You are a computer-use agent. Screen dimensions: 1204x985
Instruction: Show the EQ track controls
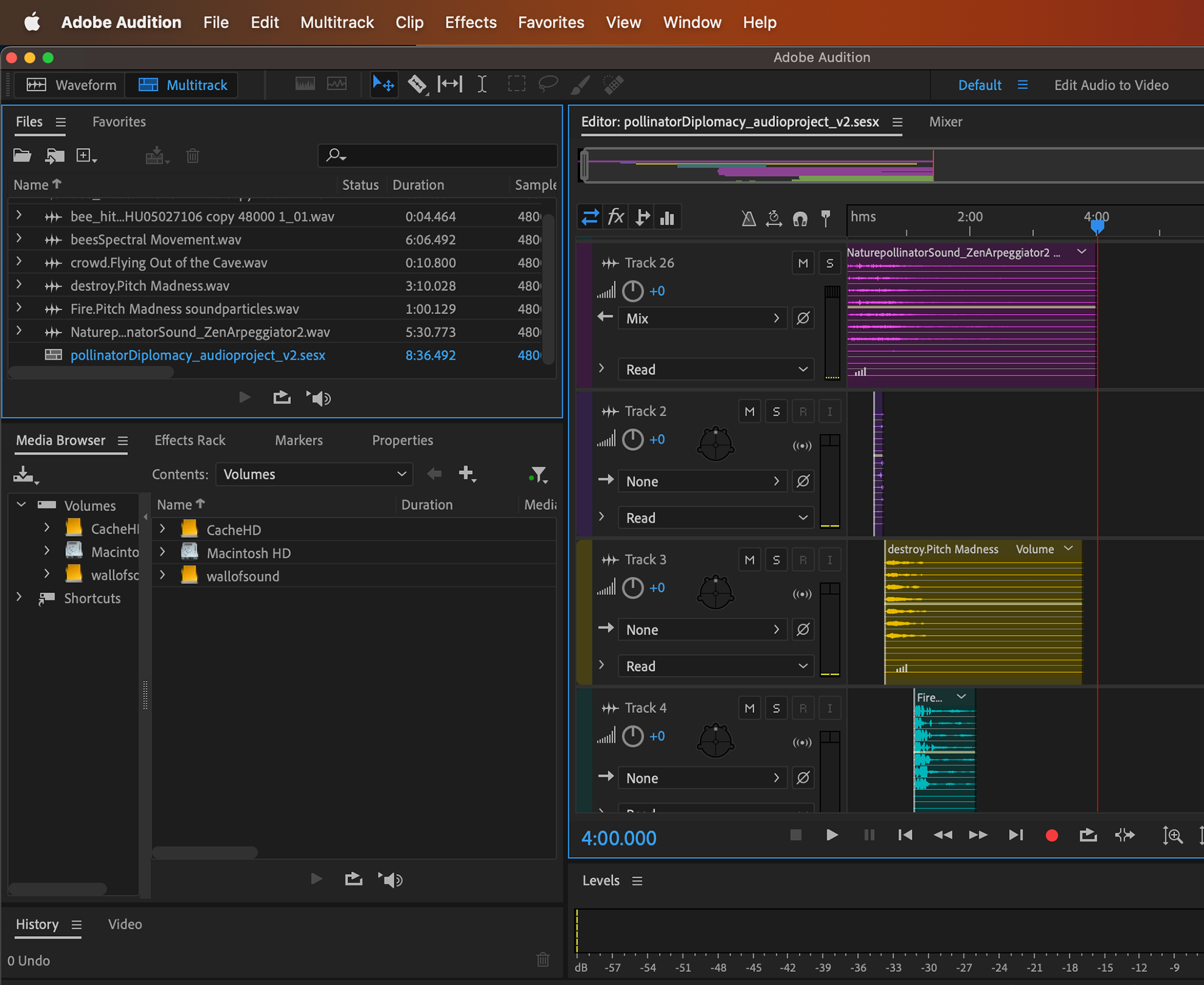667,218
